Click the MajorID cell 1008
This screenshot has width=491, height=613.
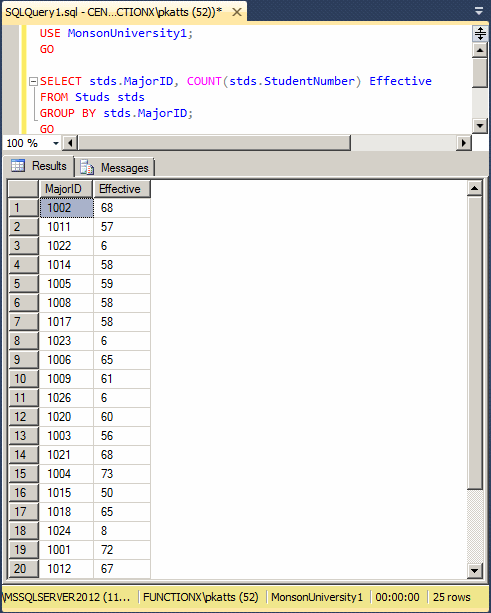(66, 303)
